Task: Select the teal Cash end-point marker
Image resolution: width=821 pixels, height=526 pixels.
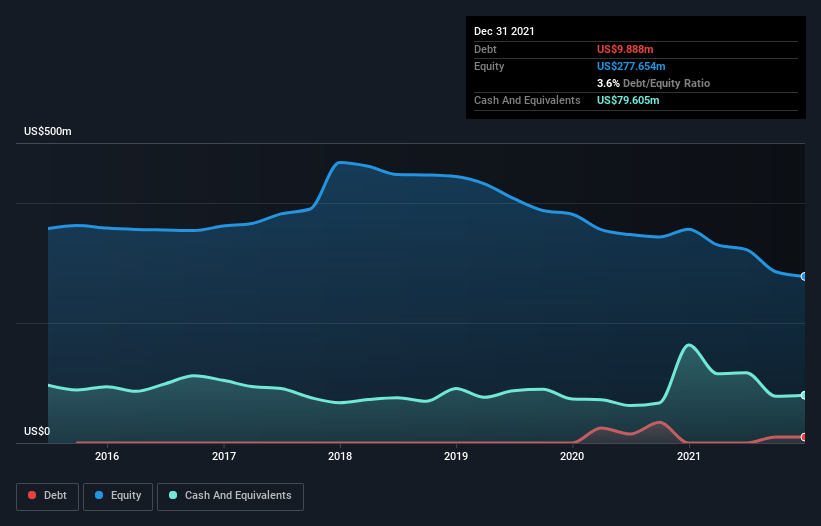Action: (803, 395)
